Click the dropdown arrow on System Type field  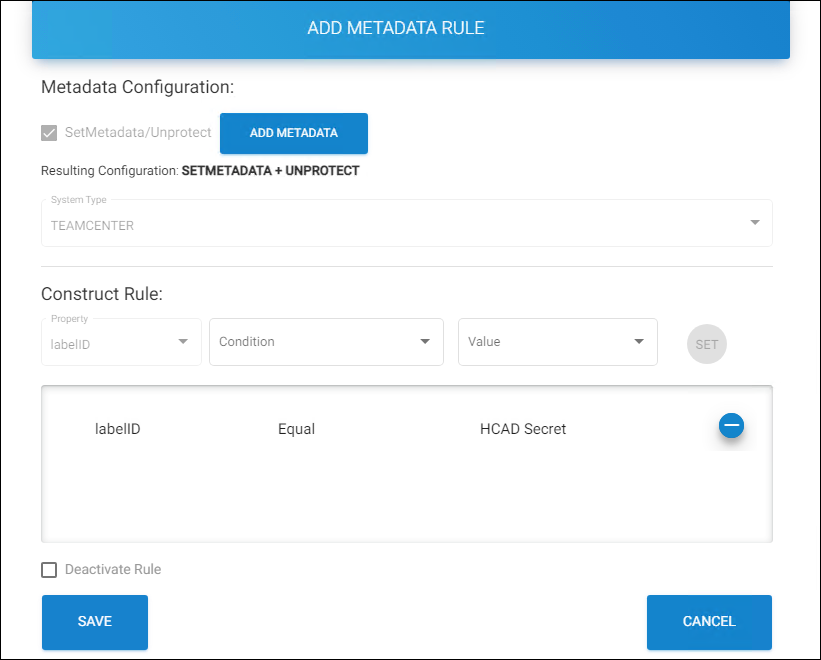click(755, 223)
